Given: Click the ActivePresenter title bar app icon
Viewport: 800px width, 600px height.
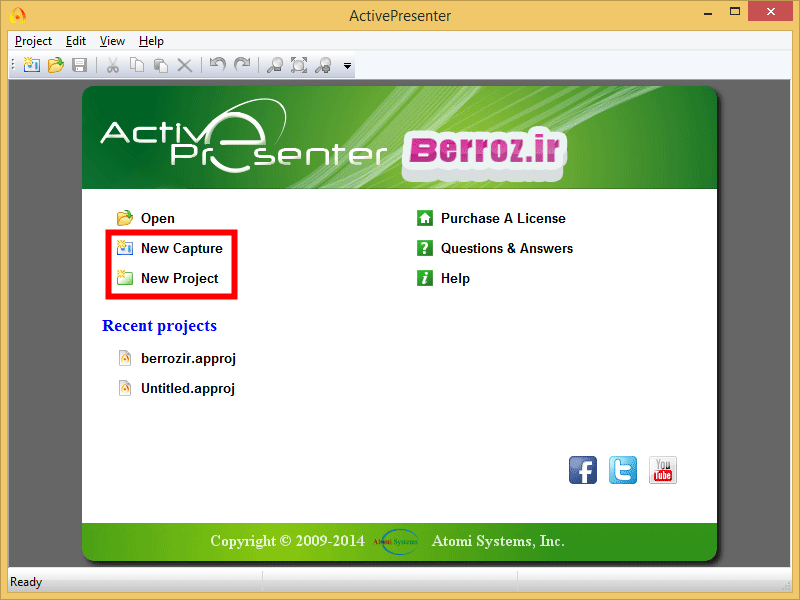Looking at the screenshot, I should pyautogui.click(x=17, y=15).
